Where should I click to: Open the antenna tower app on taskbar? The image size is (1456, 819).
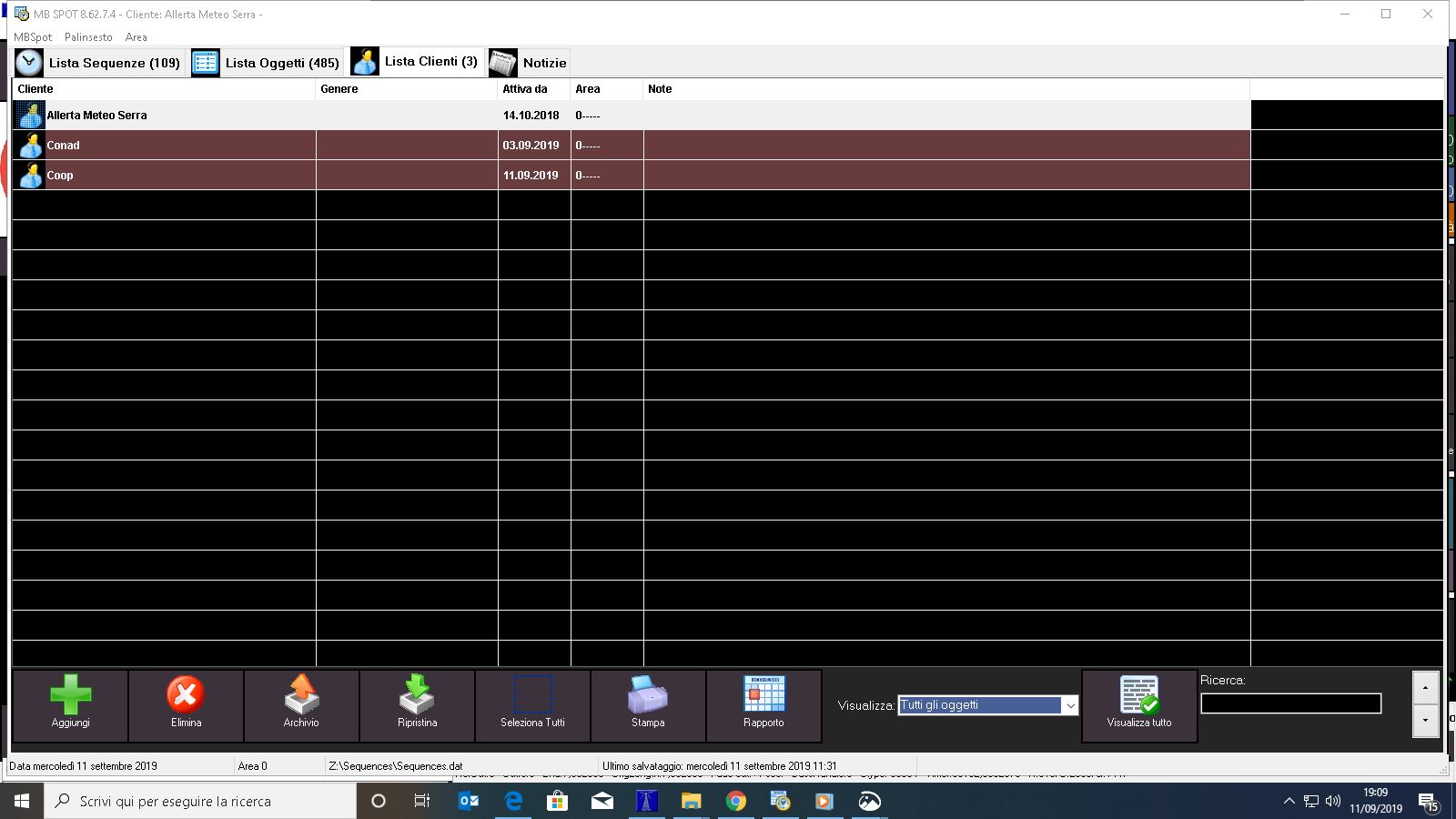pyautogui.click(x=646, y=801)
